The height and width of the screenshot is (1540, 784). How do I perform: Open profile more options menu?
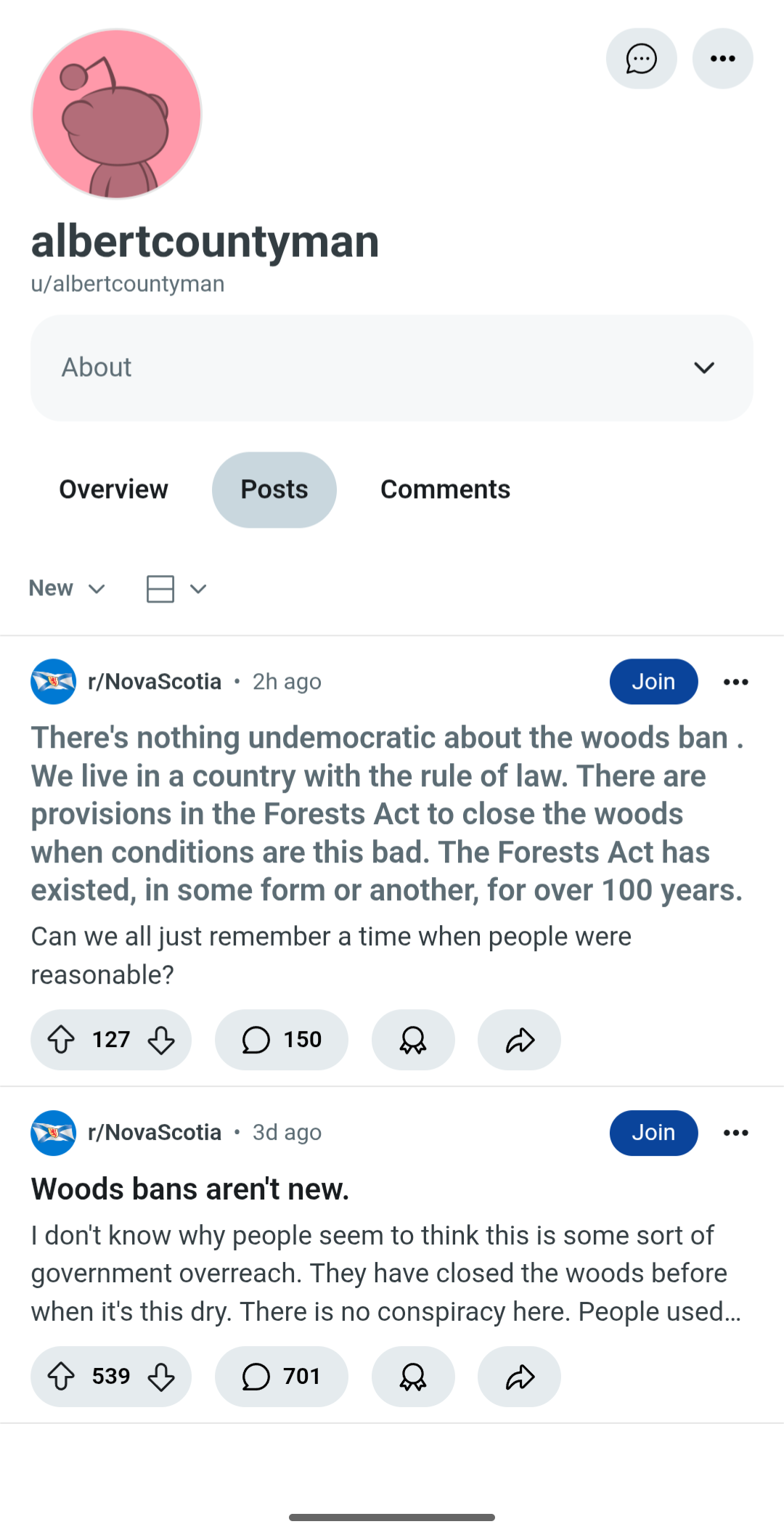tap(722, 59)
